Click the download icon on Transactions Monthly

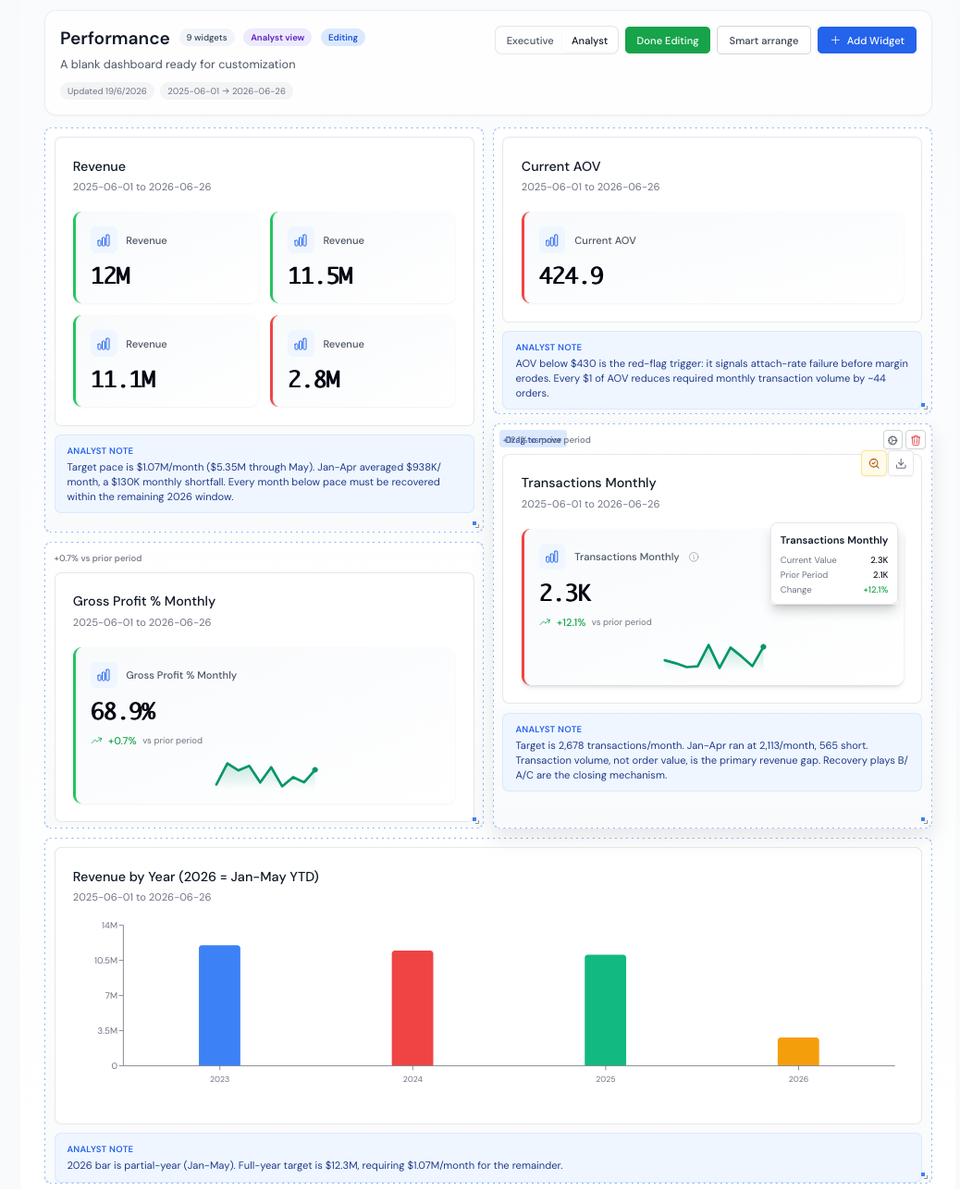point(901,463)
